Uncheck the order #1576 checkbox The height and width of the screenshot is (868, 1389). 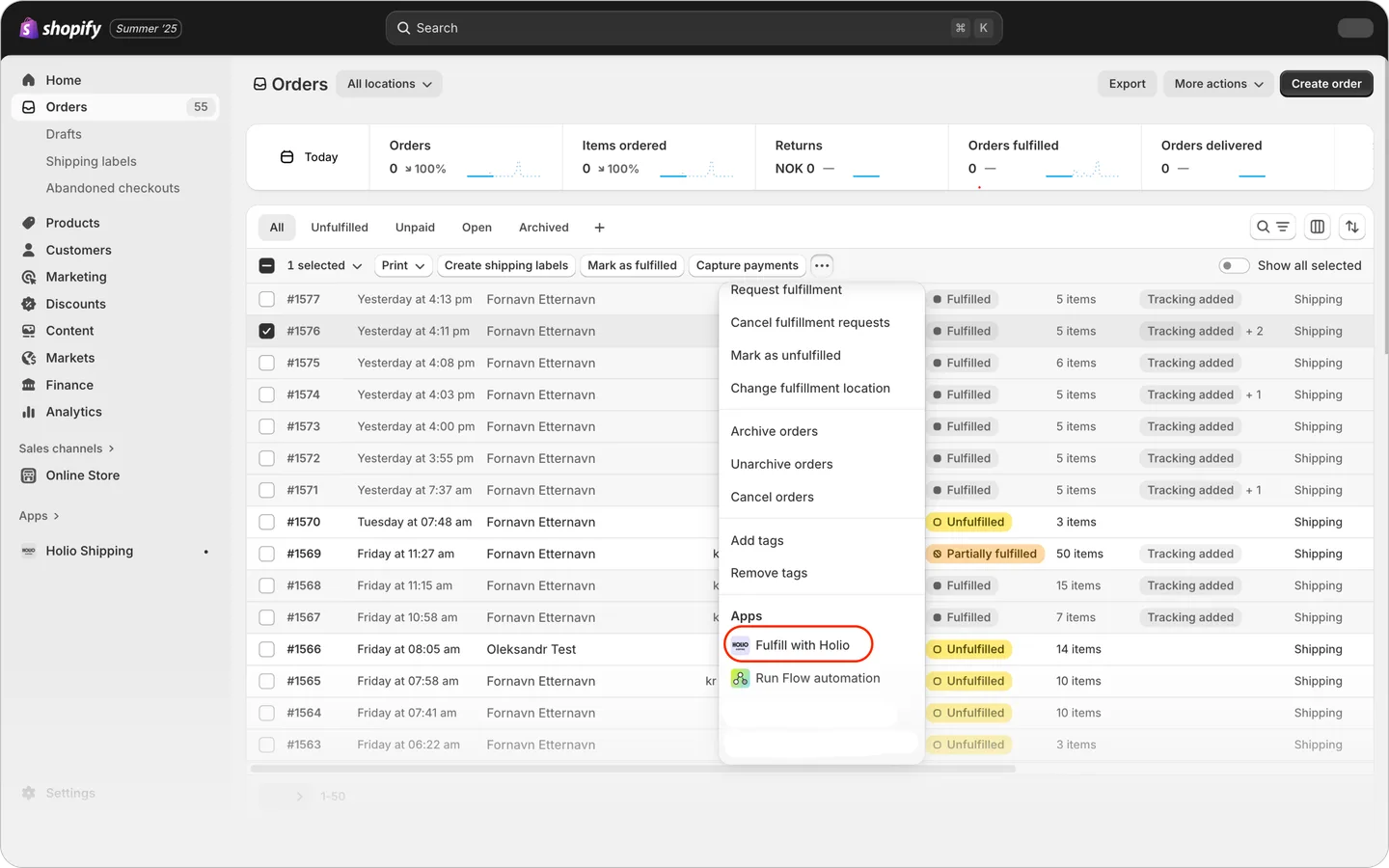click(267, 331)
